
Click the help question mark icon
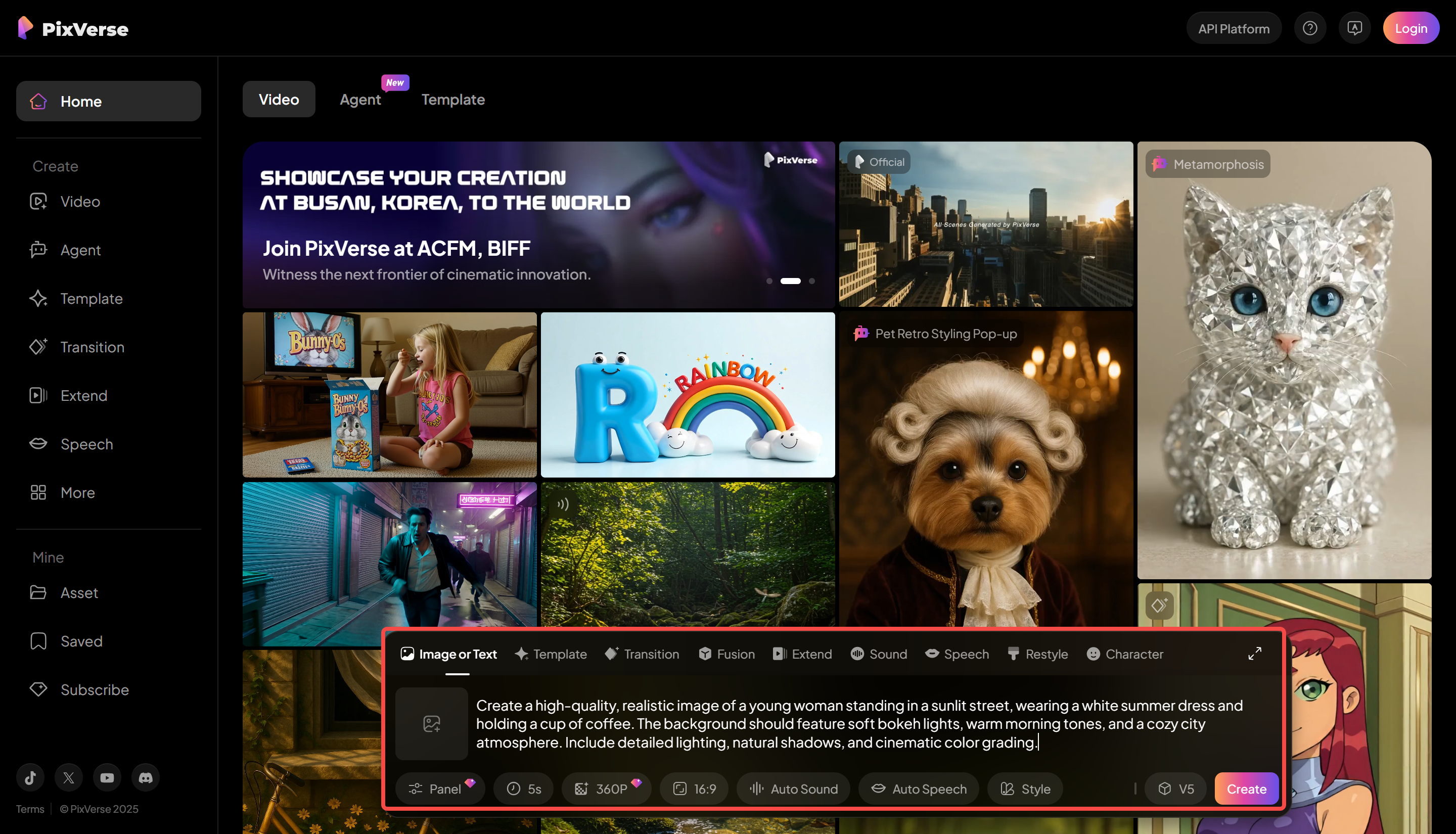click(x=1310, y=27)
